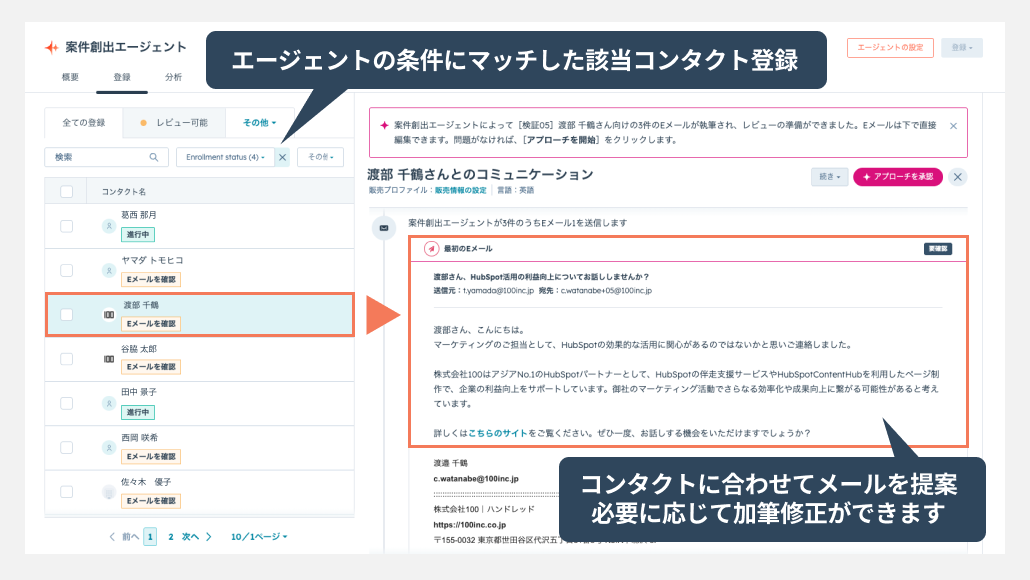The width and height of the screenshot is (1030, 580).
Task: Toggle the select-all checkbox in コンタクト名 header
Action: pyautogui.click(x=67, y=191)
